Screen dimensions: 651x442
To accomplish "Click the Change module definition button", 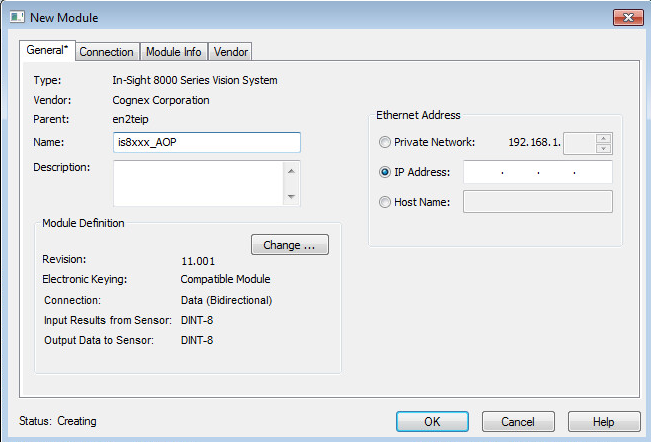I will click(x=289, y=244).
